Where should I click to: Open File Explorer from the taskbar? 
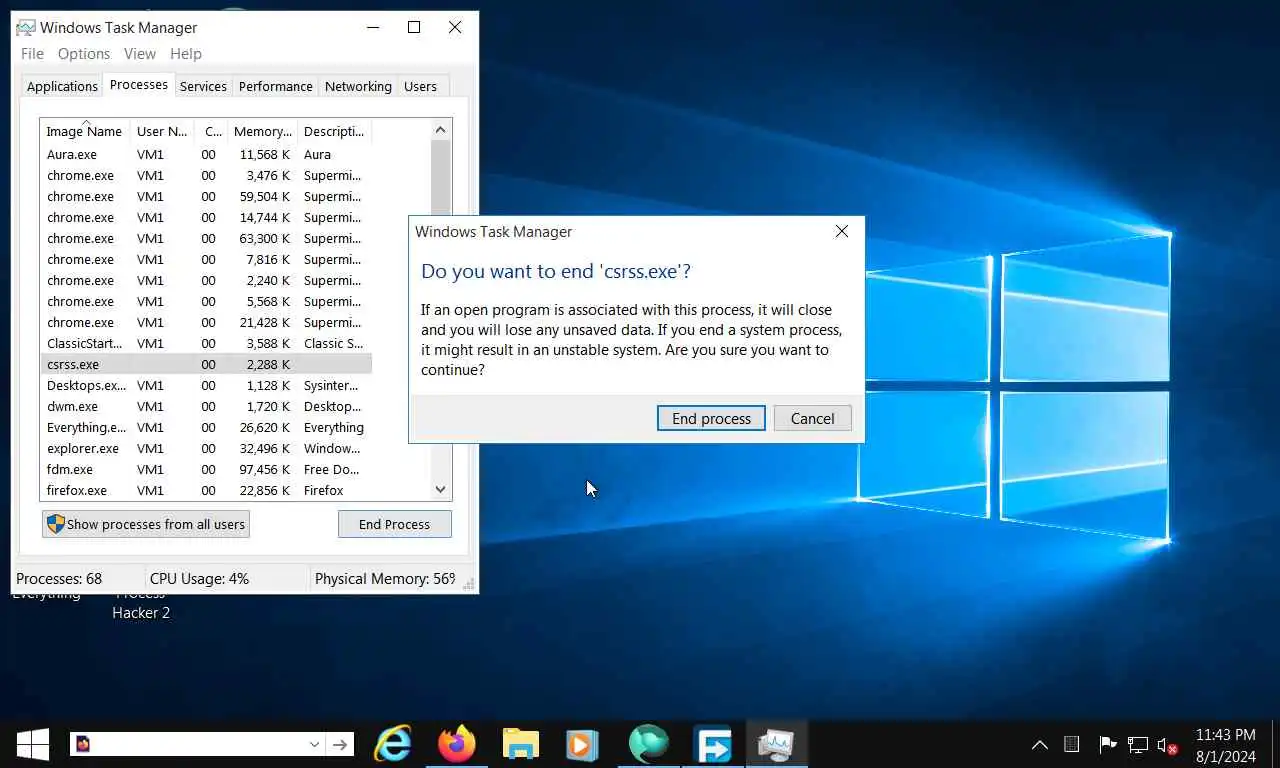click(x=521, y=744)
